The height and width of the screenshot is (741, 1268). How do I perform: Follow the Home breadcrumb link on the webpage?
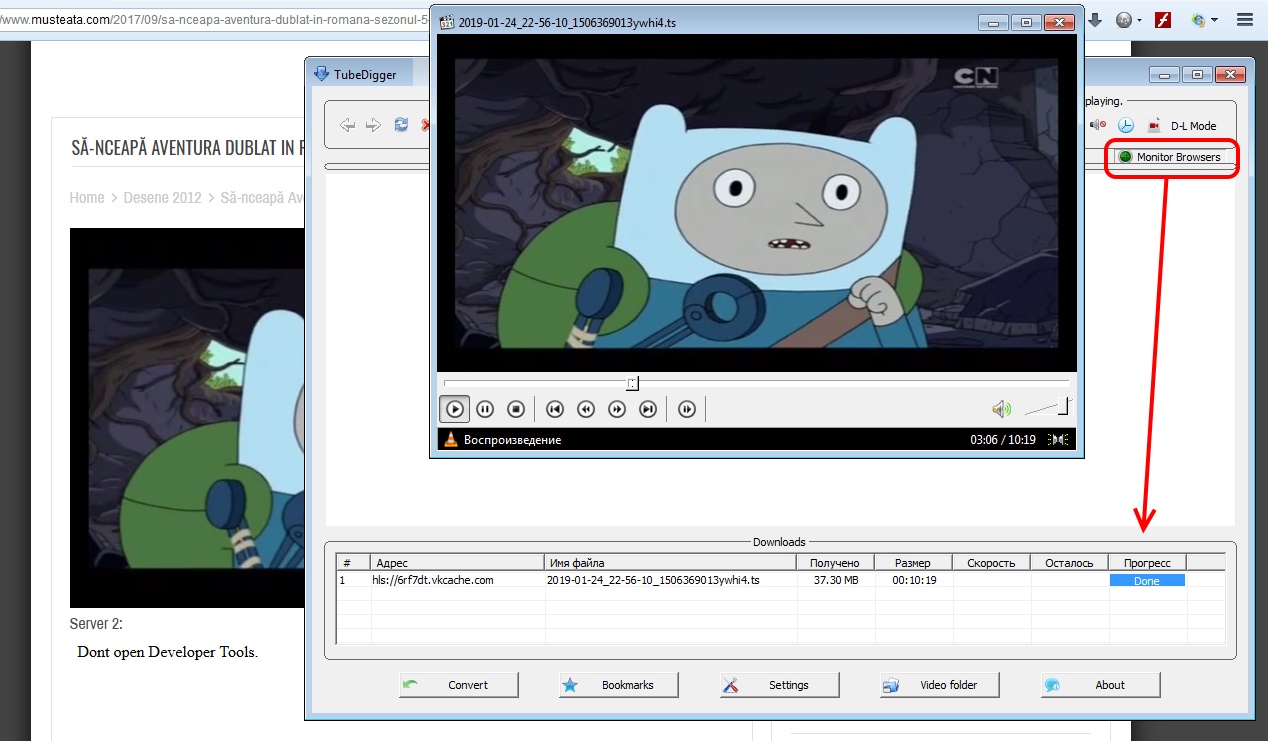(x=87, y=198)
